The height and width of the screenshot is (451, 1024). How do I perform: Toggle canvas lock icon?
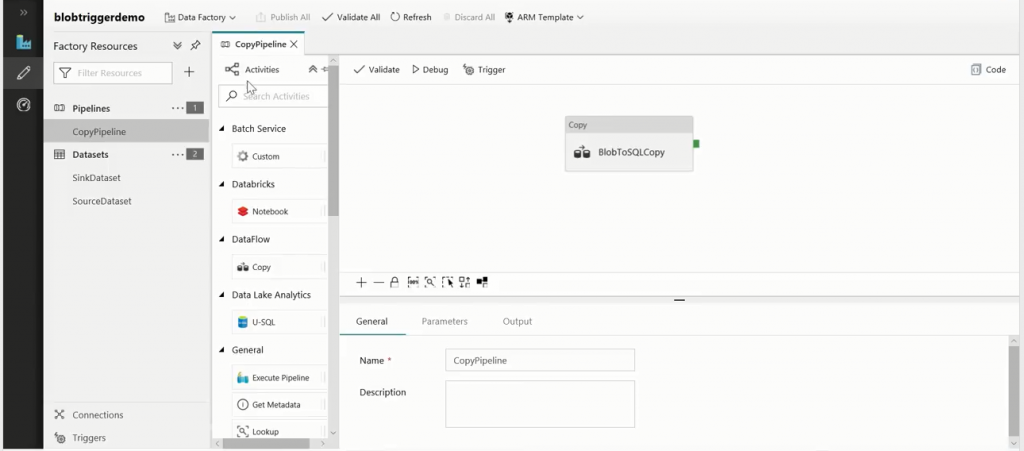point(394,283)
